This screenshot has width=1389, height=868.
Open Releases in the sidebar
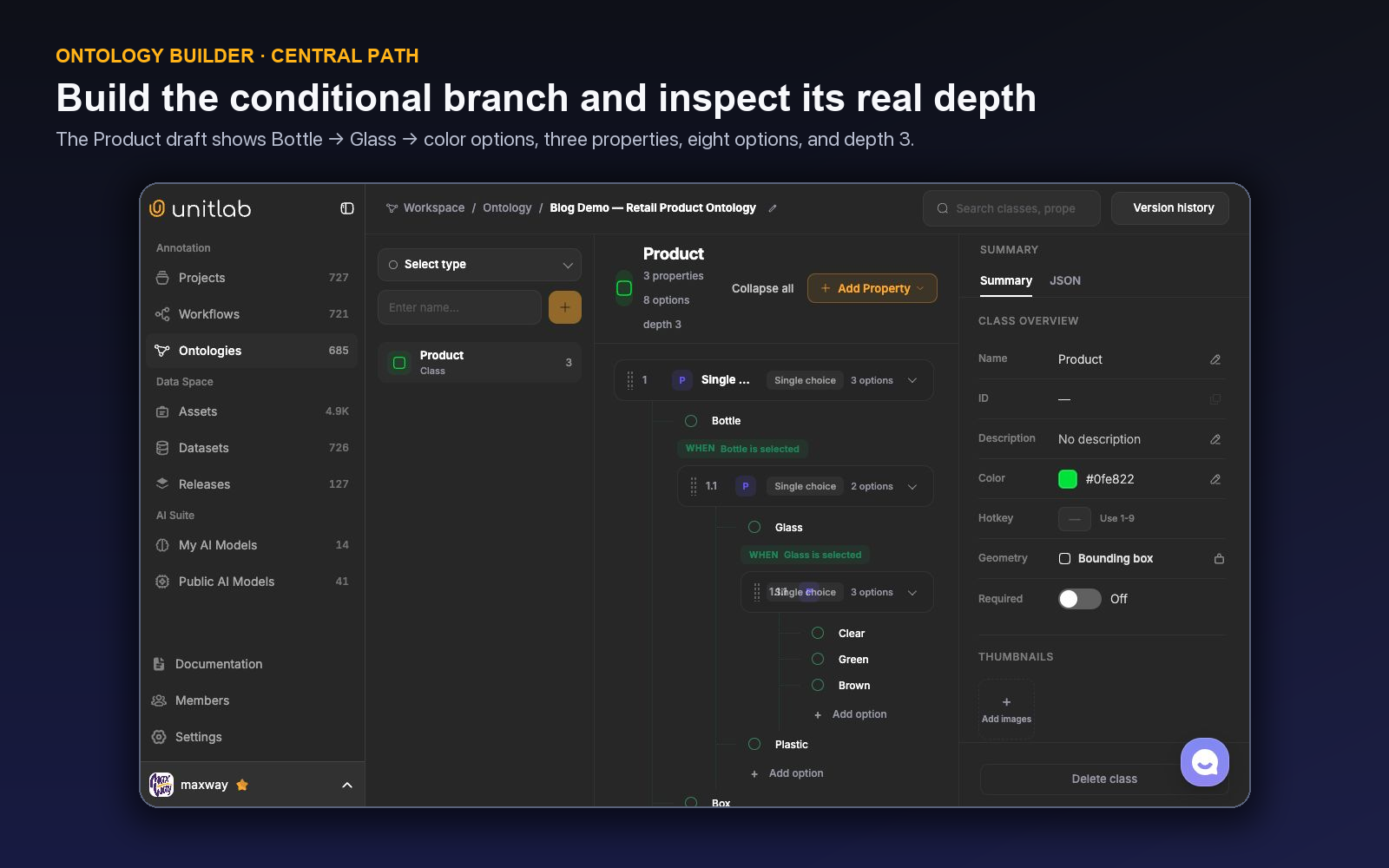coord(252,484)
